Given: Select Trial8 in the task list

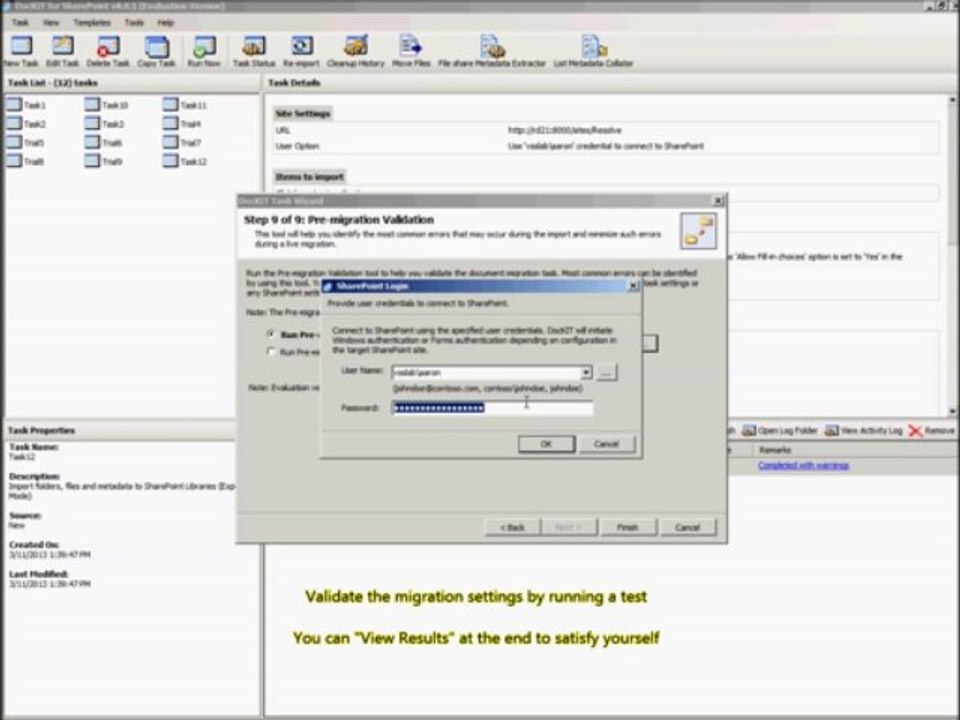Looking at the screenshot, I should [26, 162].
